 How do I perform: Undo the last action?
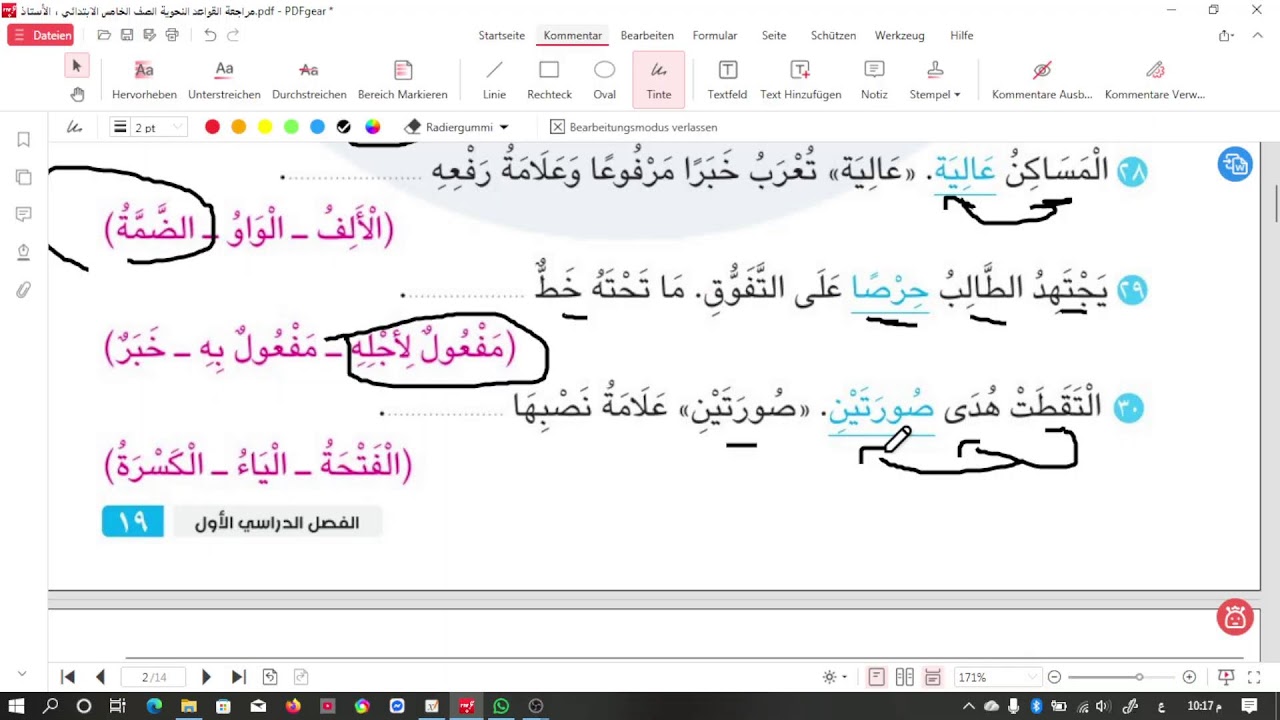point(210,35)
